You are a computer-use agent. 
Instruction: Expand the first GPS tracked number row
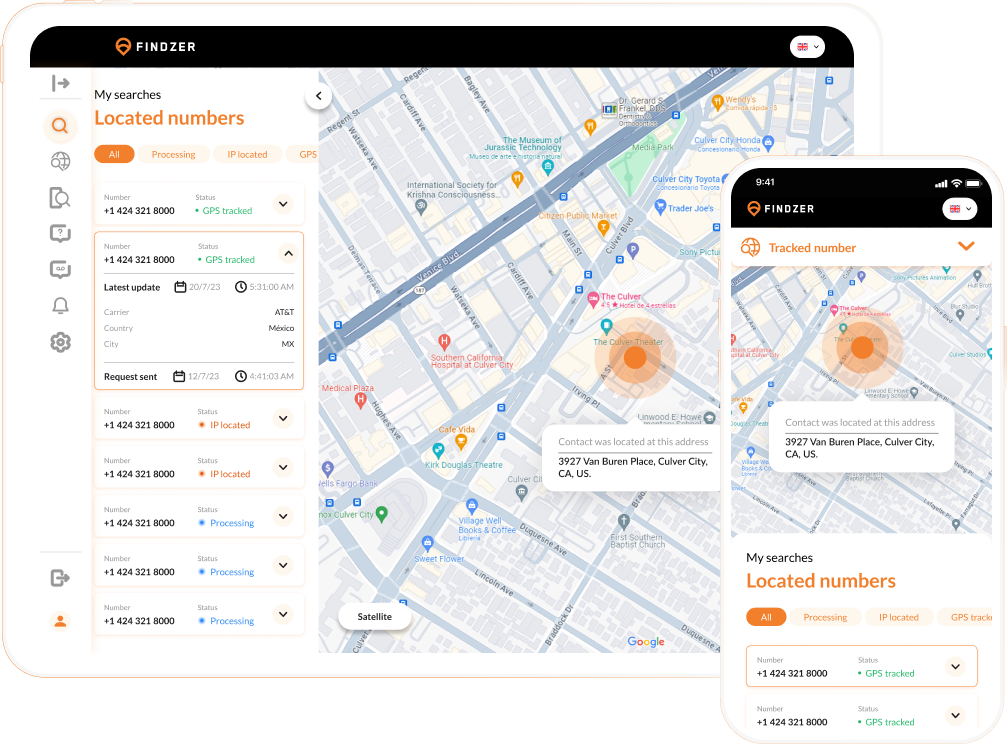point(283,204)
